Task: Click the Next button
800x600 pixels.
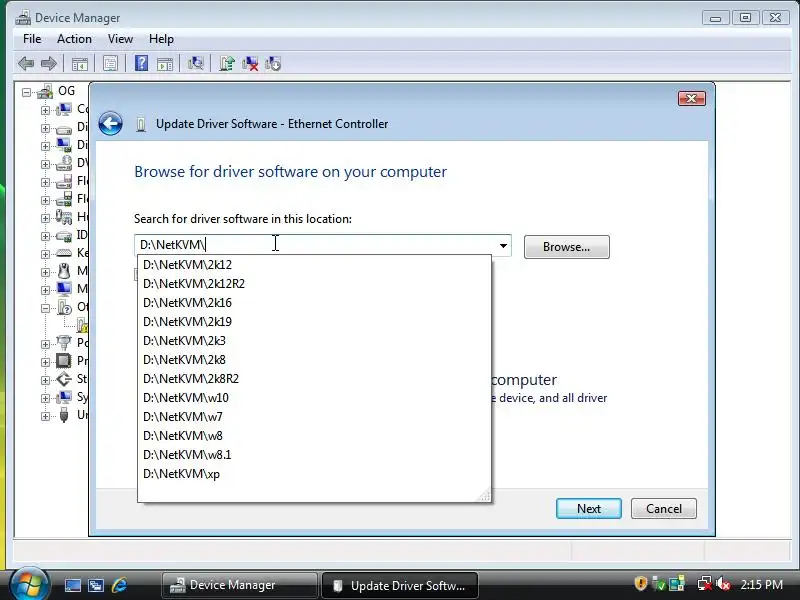Action: tap(589, 509)
